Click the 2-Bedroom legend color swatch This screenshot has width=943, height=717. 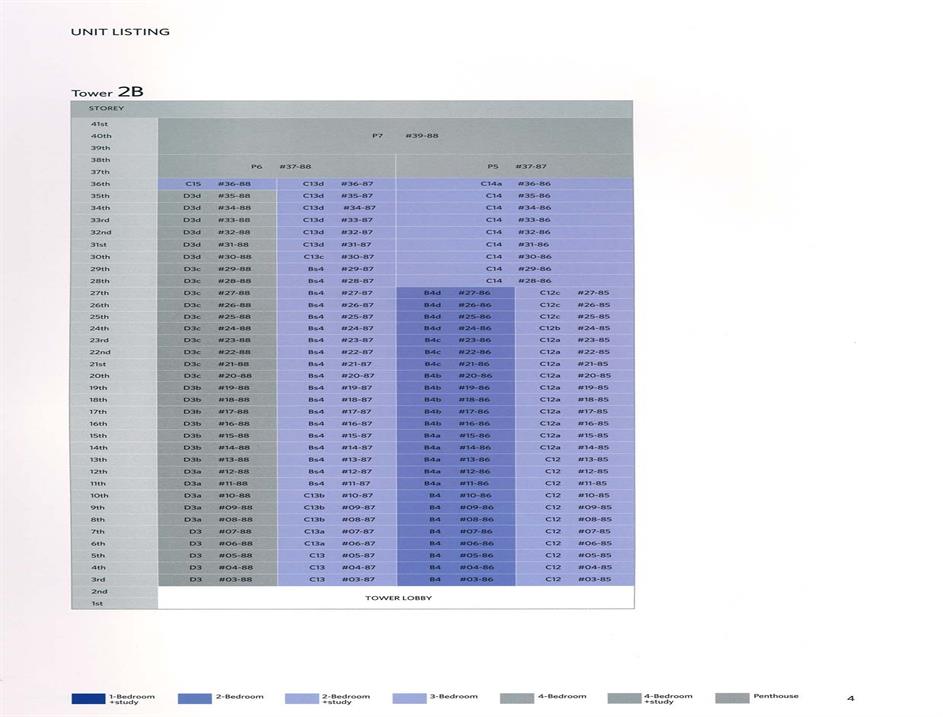point(194,698)
